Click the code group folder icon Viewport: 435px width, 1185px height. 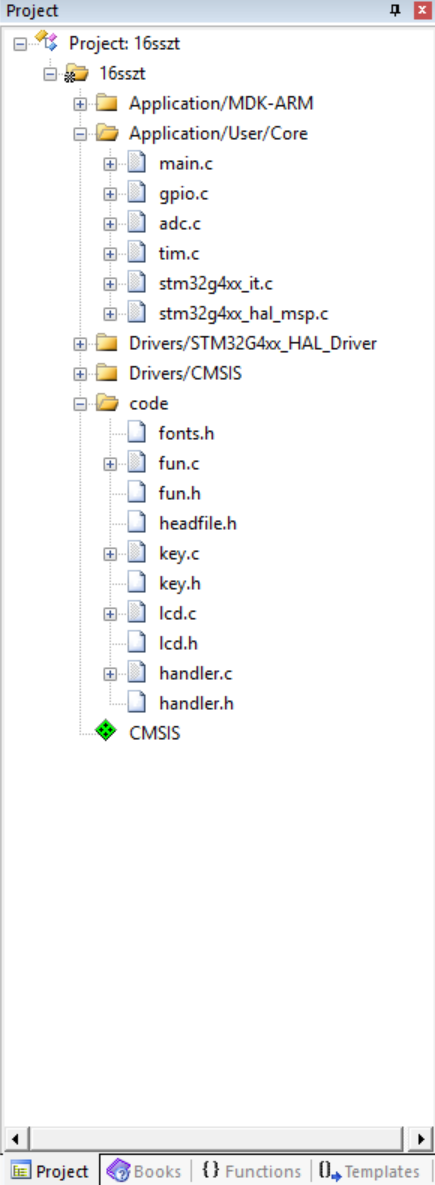point(106,403)
